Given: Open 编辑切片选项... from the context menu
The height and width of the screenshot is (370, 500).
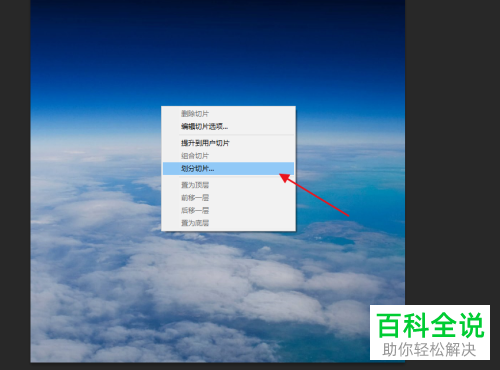Looking at the screenshot, I should click(228, 127).
